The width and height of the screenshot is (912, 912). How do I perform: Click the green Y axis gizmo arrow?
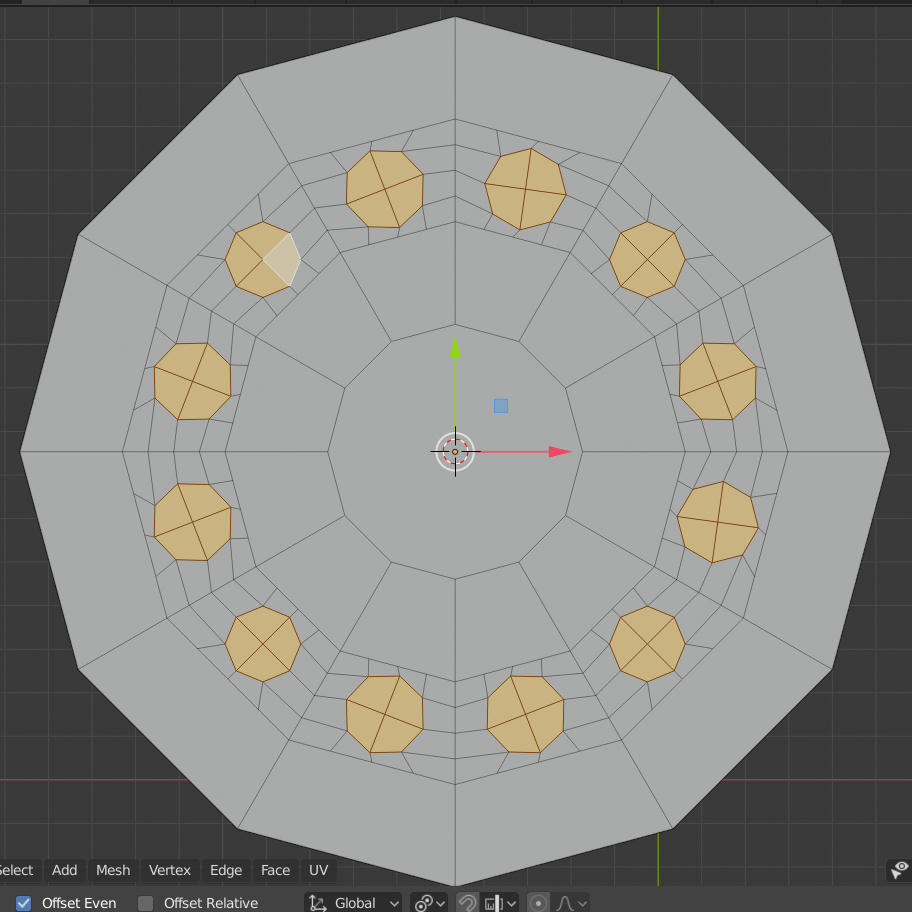tap(455, 347)
